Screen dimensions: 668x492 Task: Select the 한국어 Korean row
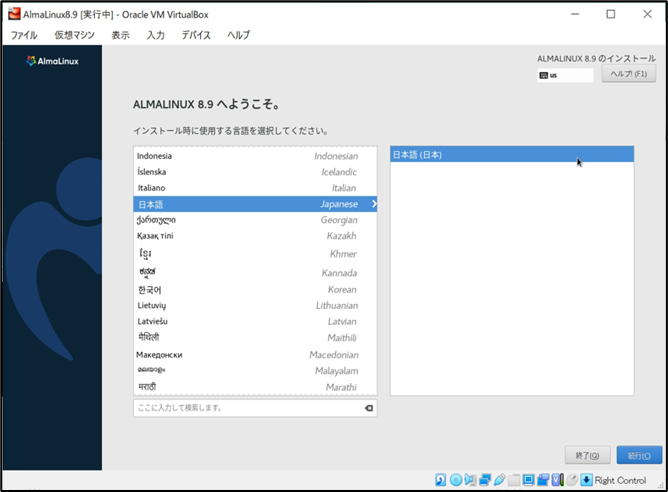click(255, 290)
